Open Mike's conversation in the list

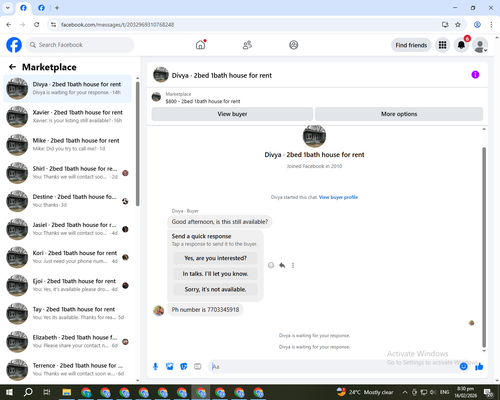point(67,144)
